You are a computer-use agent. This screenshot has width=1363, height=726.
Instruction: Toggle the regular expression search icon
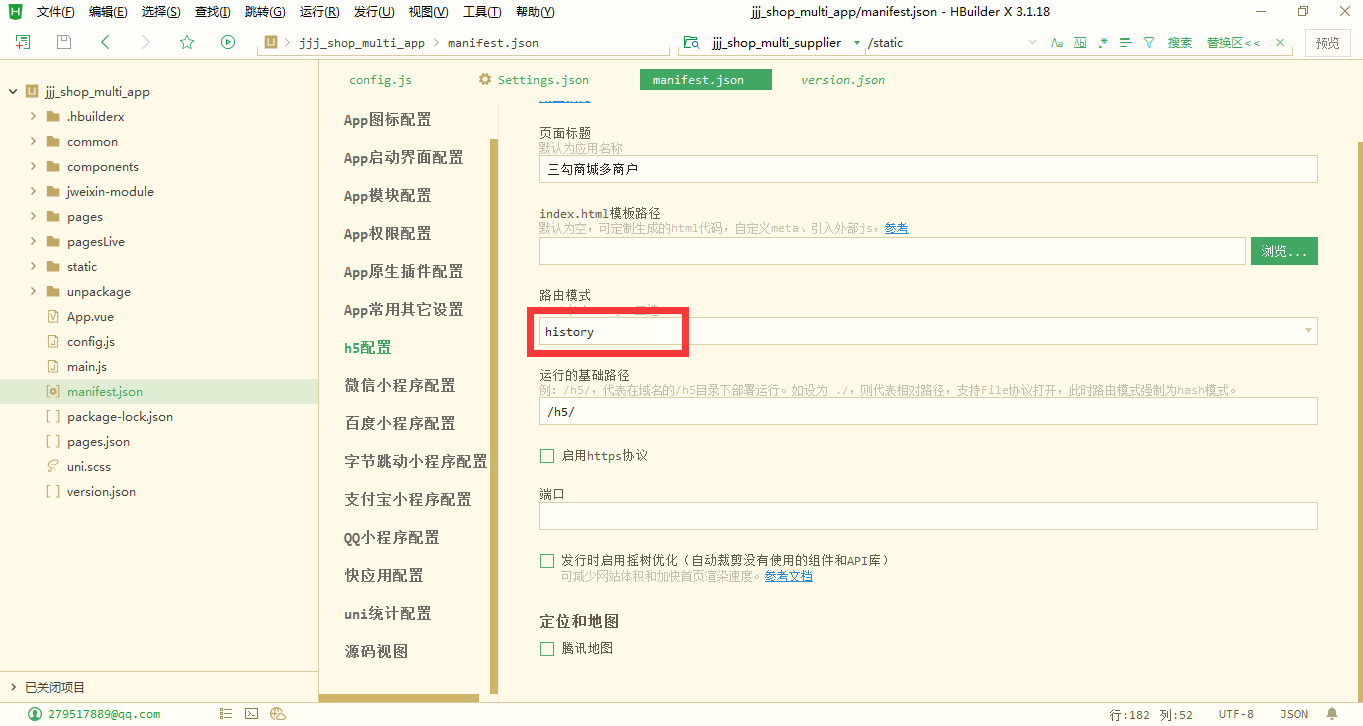[1103, 43]
